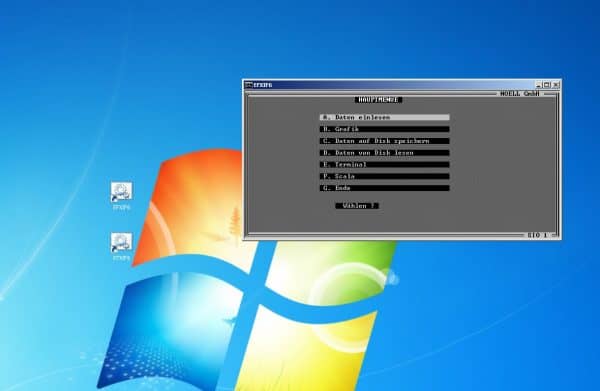The height and width of the screenshot is (391, 600).
Task: Select menu entry G. Ende
Action: (385, 188)
